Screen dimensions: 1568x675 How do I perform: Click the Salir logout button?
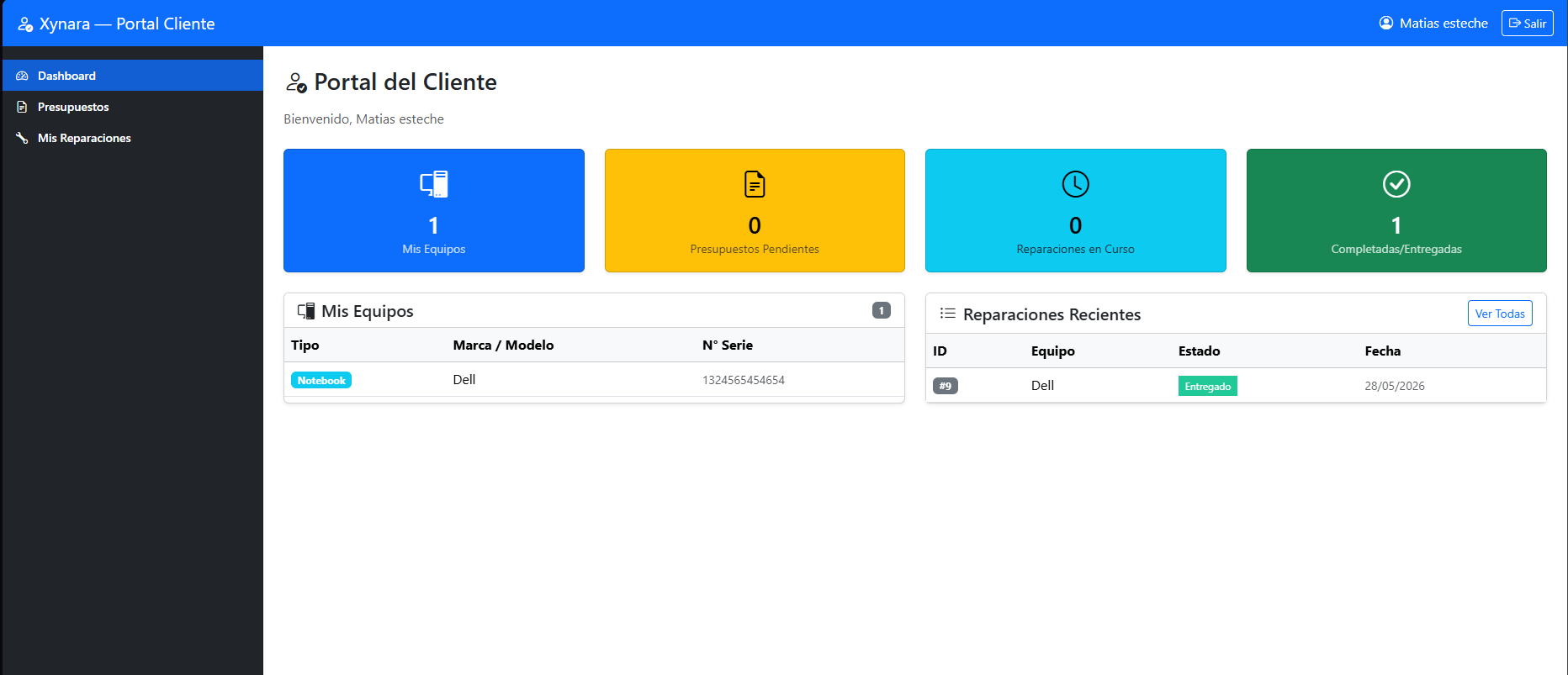[x=1527, y=24]
